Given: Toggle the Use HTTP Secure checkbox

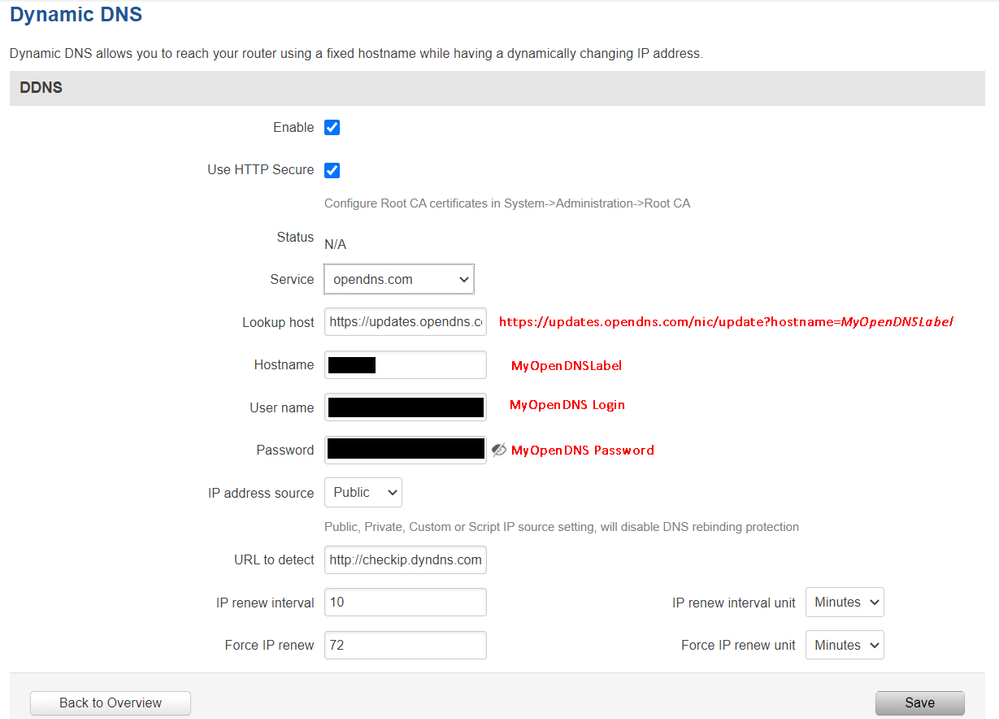Looking at the screenshot, I should point(332,170).
